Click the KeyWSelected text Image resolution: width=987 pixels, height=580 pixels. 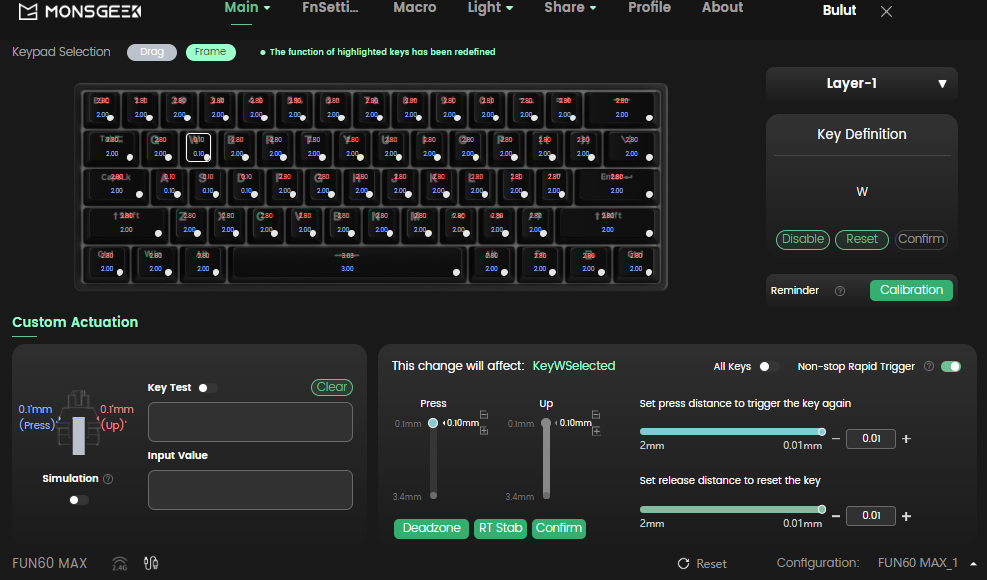573,366
